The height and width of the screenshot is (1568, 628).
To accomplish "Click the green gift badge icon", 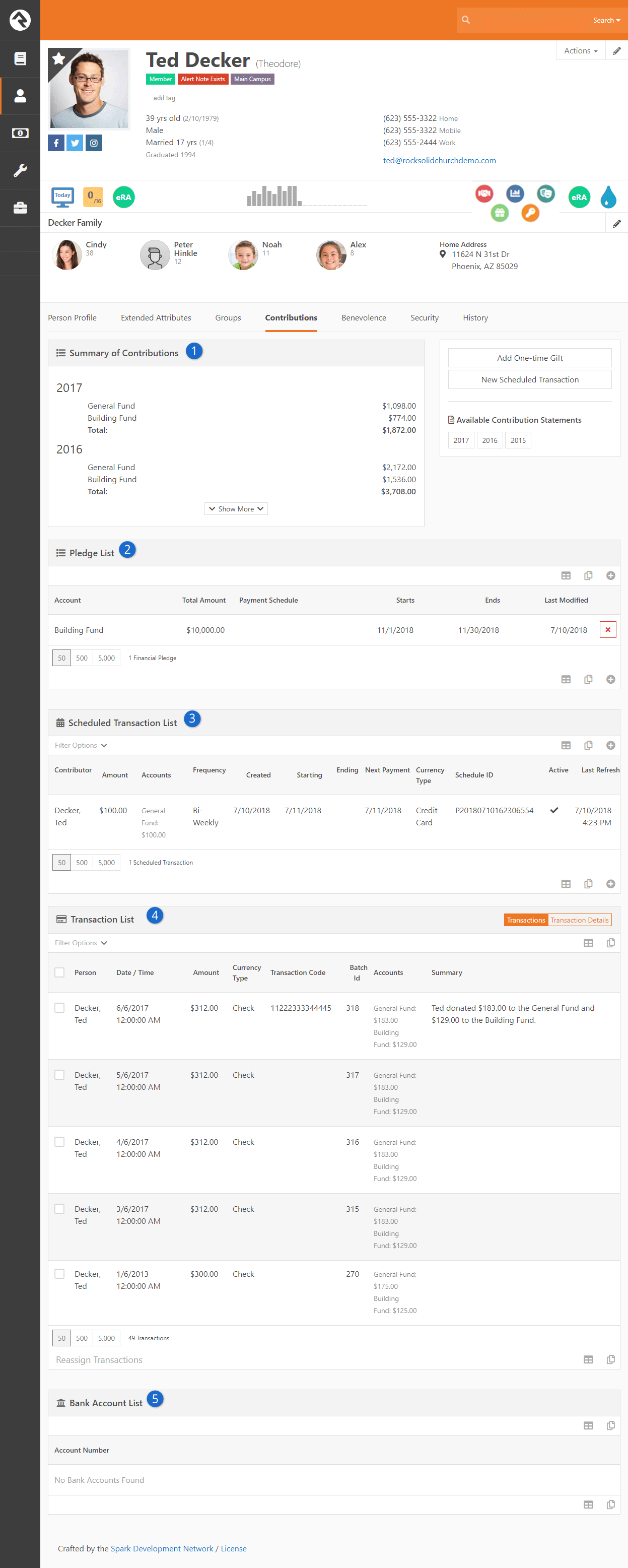I will [x=500, y=213].
